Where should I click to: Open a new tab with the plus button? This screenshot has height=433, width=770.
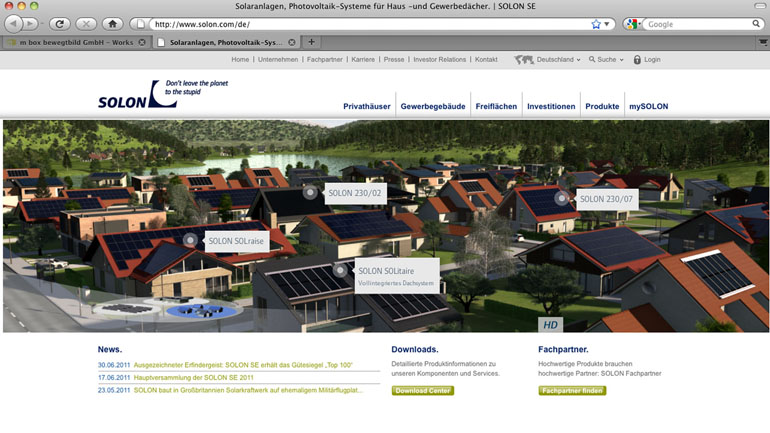311,42
